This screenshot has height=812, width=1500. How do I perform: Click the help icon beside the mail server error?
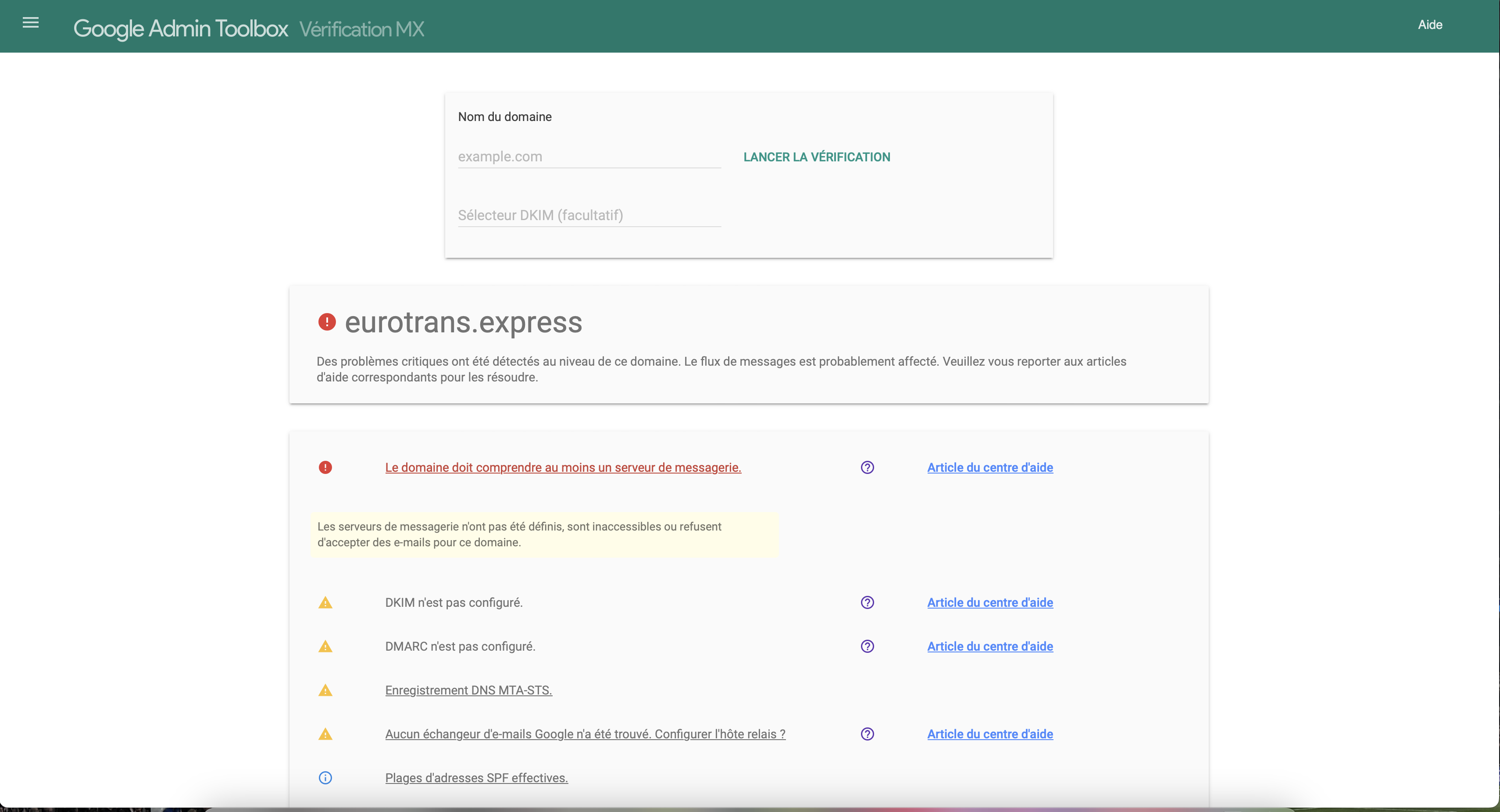coord(867,467)
